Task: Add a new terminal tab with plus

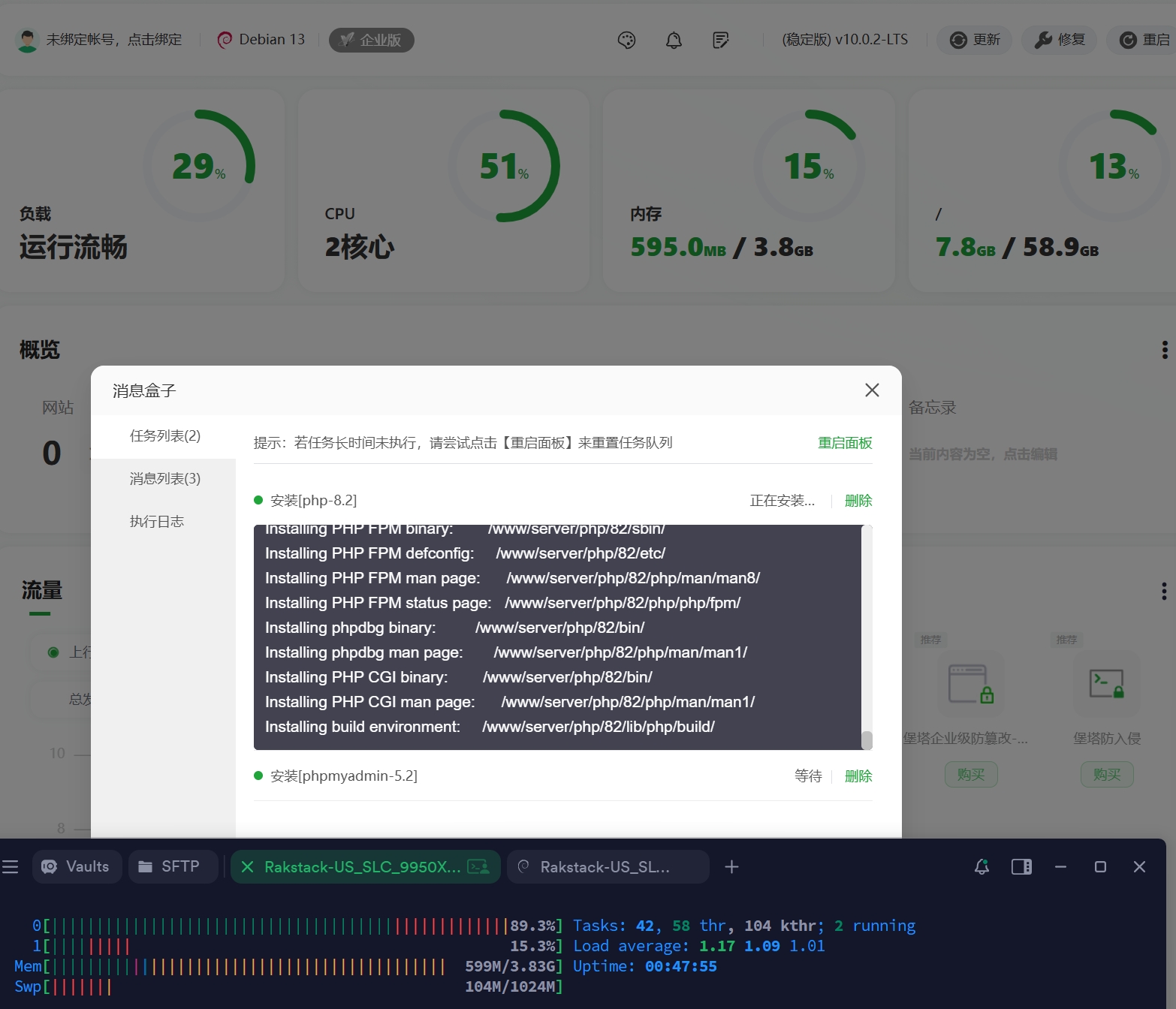Action: [731, 867]
